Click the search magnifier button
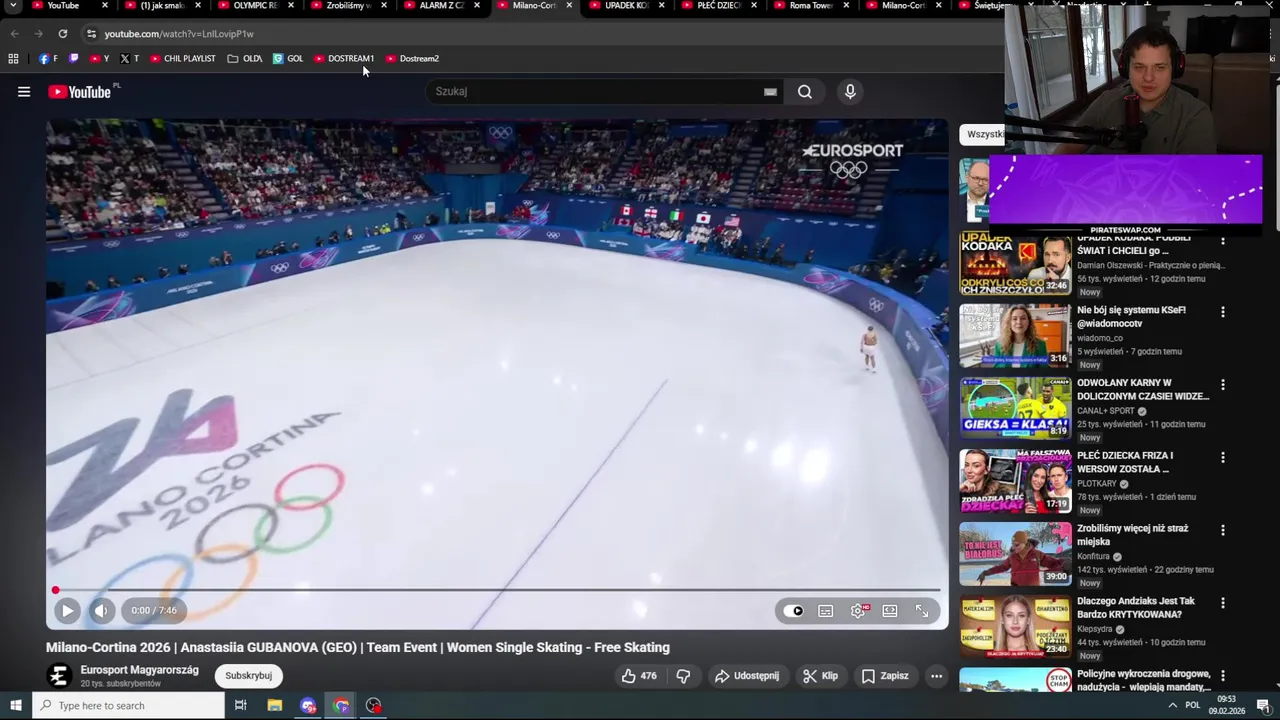The image size is (1280, 720). [805, 92]
